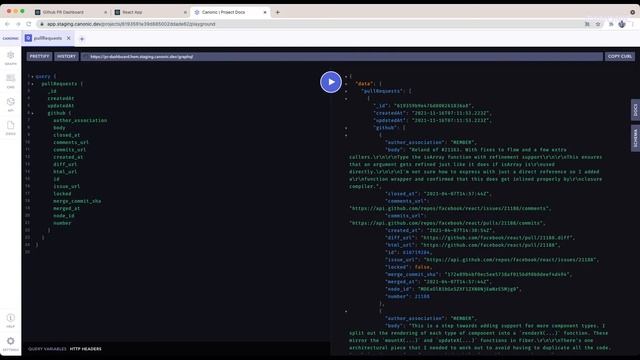The image size is (640, 360).
Task: Open the API section in sidebar
Action: tap(11, 104)
